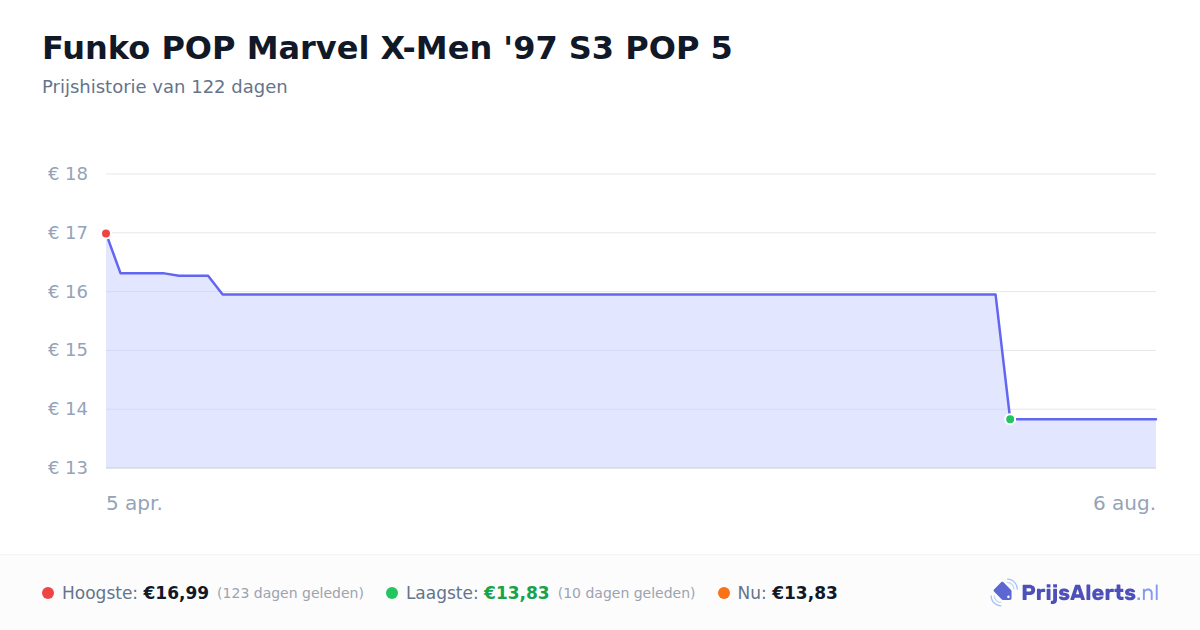The image size is (1200, 630).
Task: Select the € 14 axis label
Action: (68, 409)
